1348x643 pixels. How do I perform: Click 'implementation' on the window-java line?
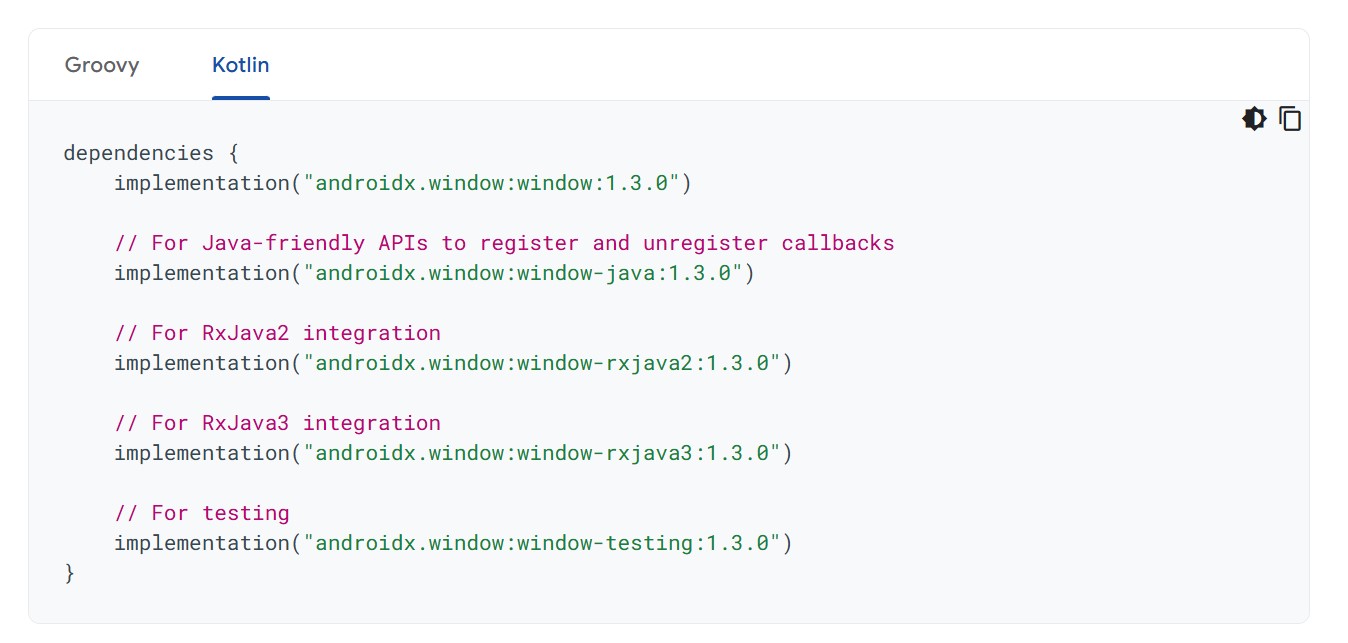pyautogui.click(x=202, y=273)
